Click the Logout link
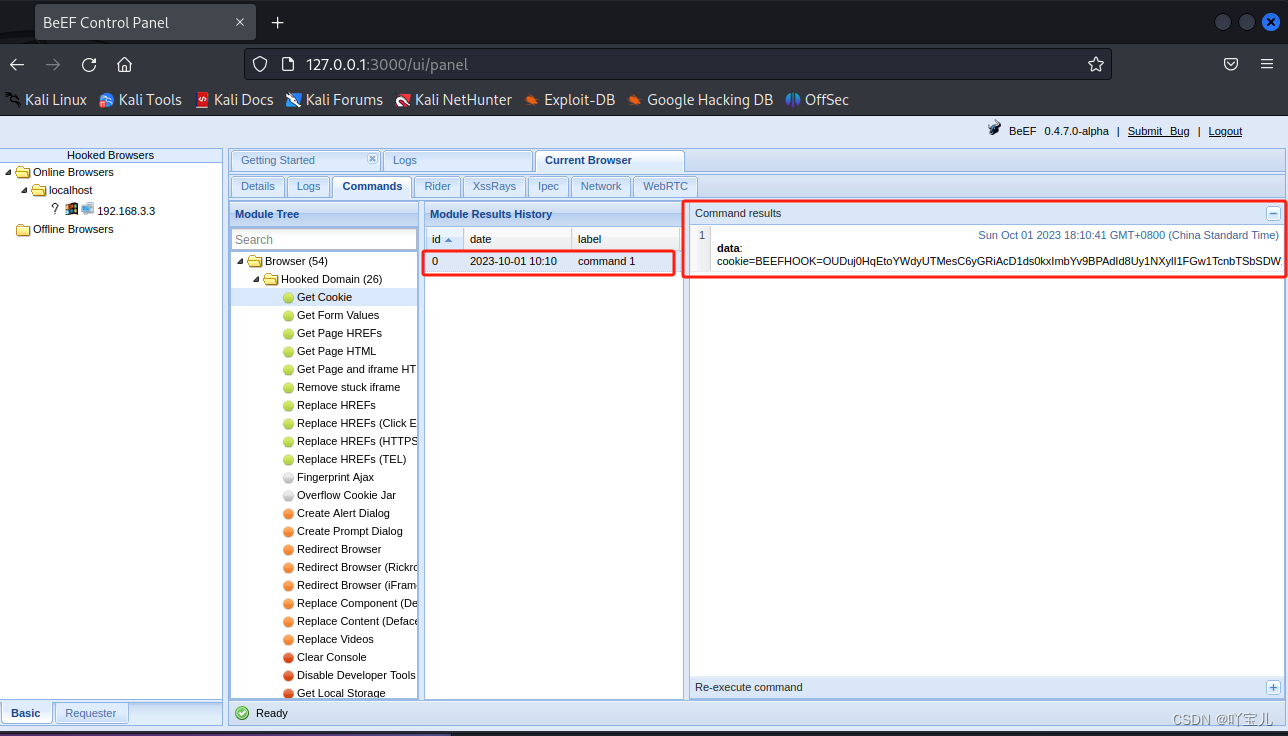Image resolution: width=1288 pixels, height=736 pixels. coord(1224,131)
